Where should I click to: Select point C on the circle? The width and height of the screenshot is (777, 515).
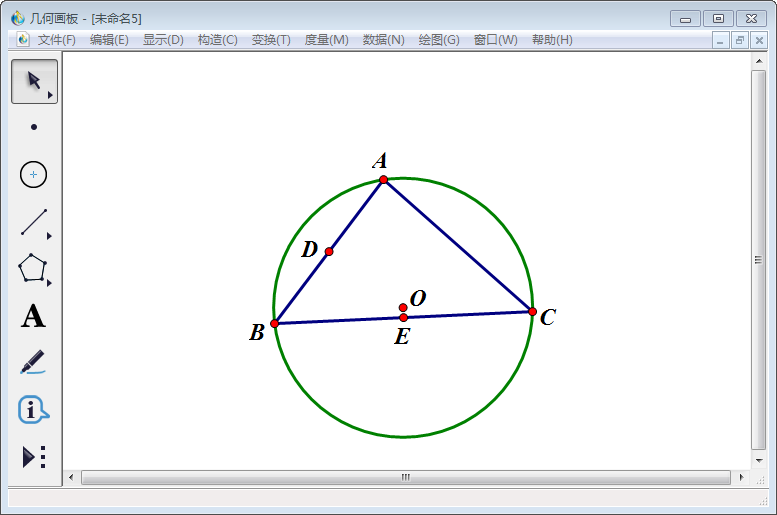[532, 312]
